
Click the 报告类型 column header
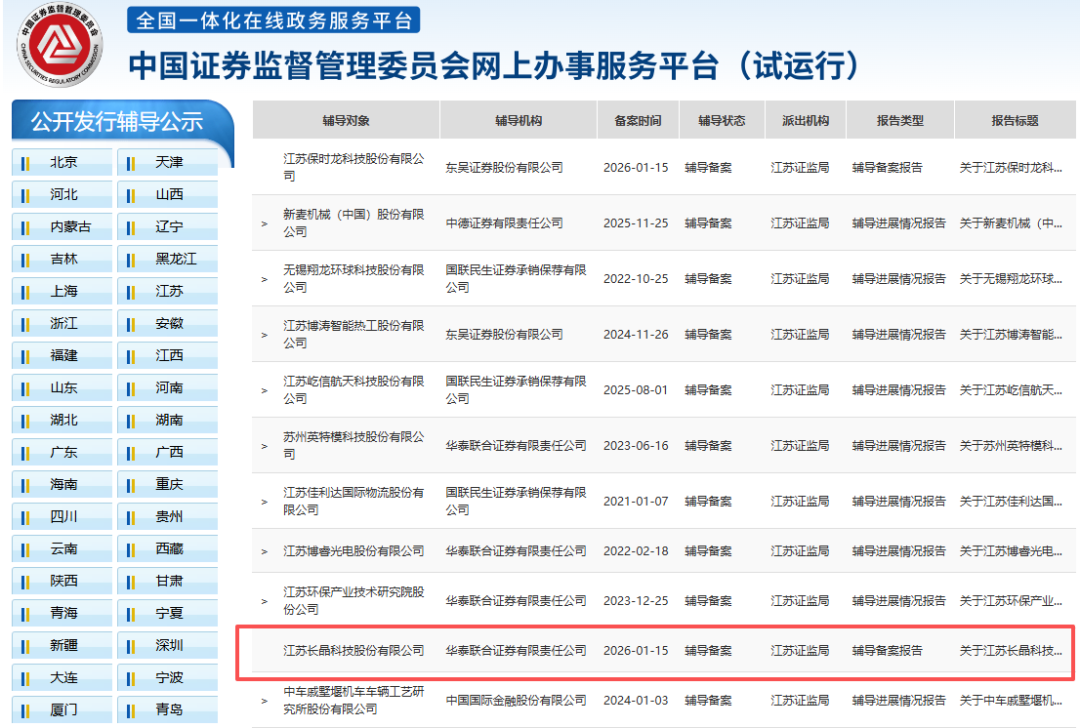(x=900, y=121)
